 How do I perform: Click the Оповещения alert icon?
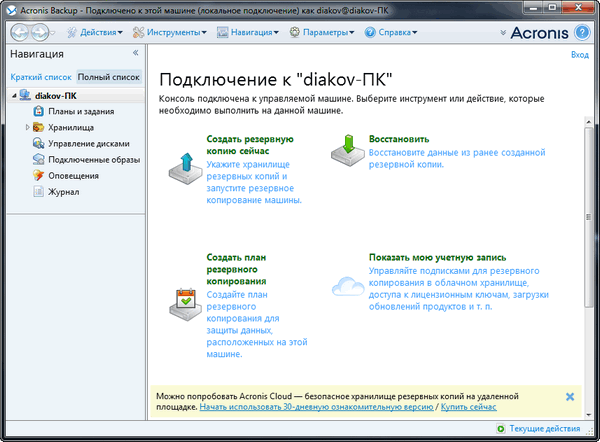(x=39, y=175)
